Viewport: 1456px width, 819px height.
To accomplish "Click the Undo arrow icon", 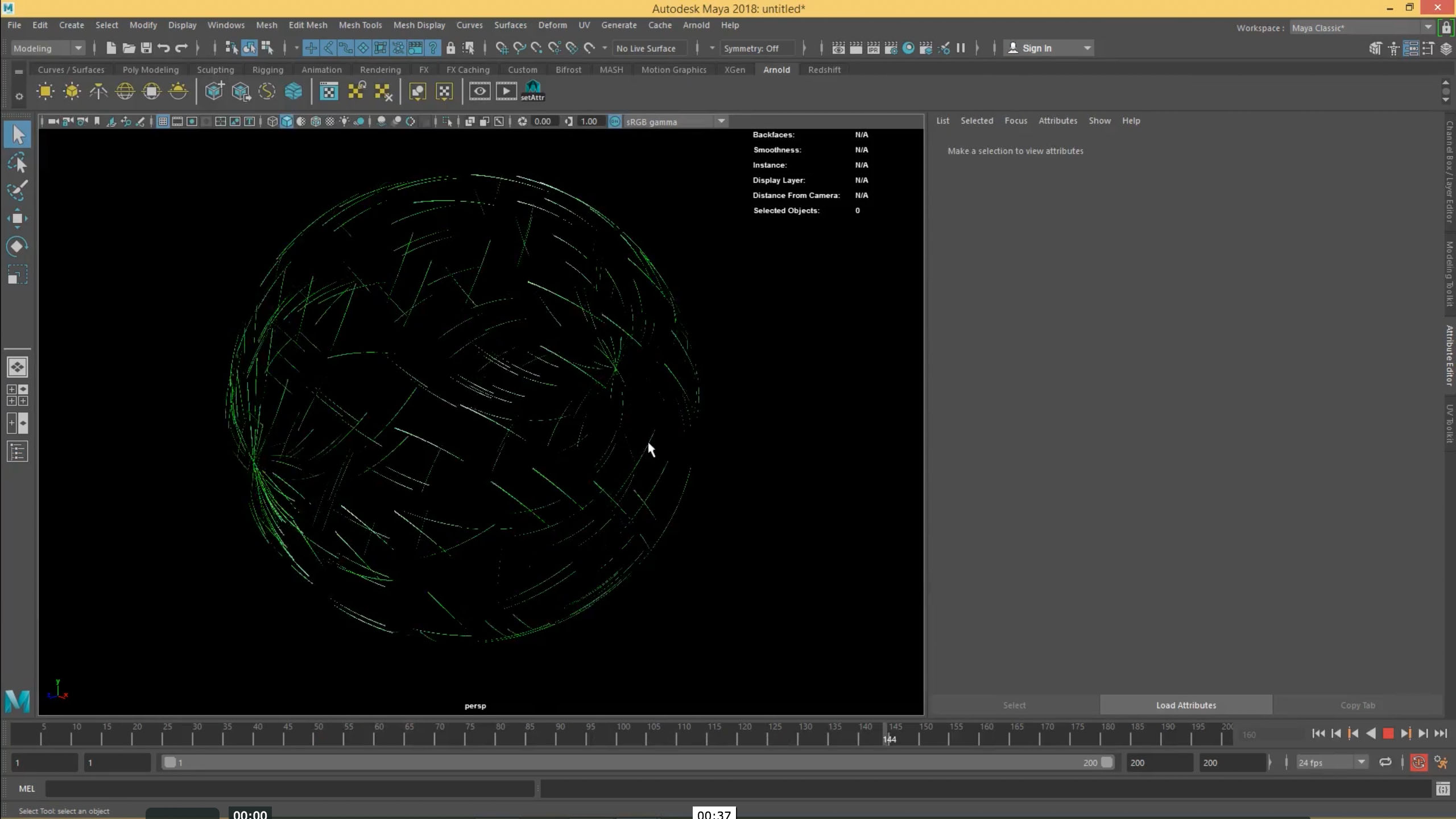I will pyautogui.click(x=163, y=48).
